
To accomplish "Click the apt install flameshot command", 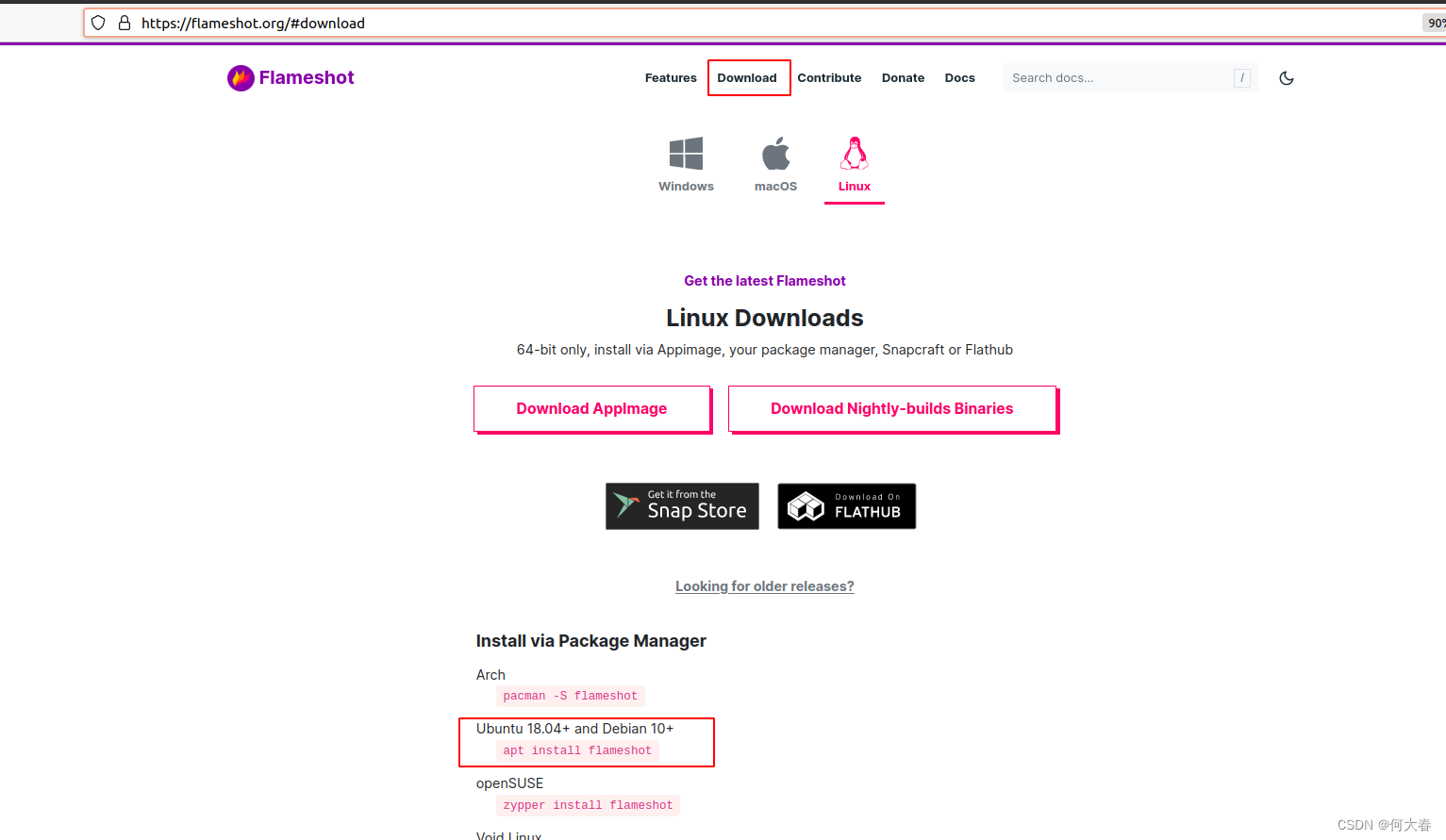I will (x=577, y=750).
